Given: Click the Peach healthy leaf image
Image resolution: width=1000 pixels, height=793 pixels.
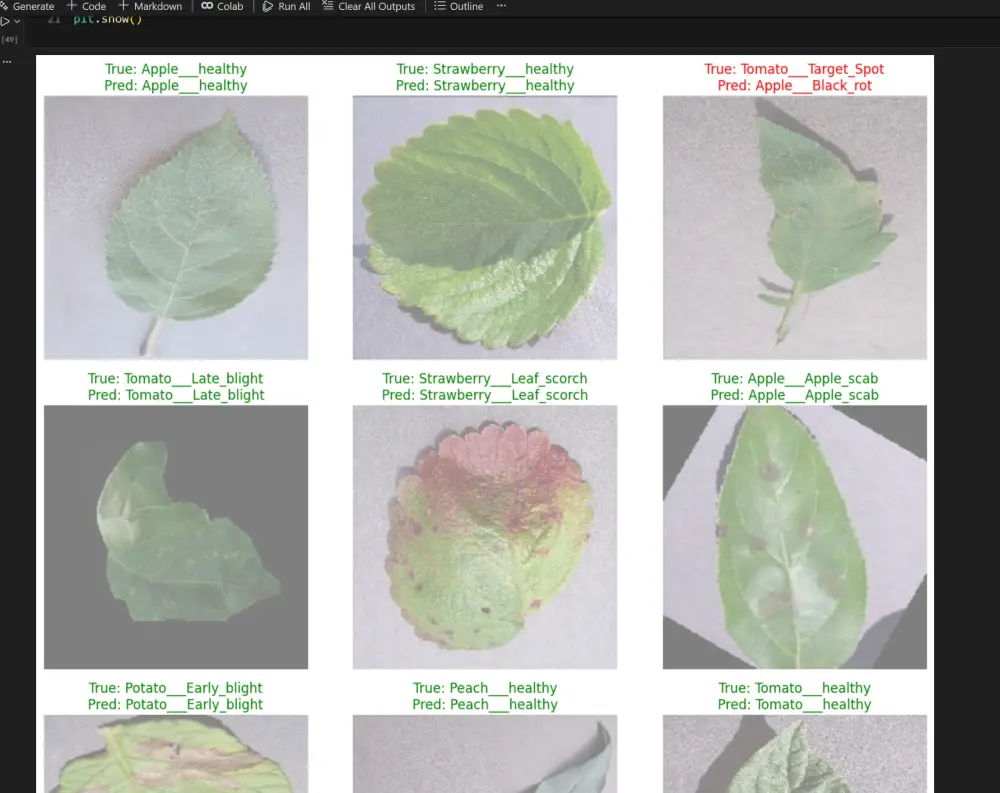Looking at the screenshot, I should click(x=485, y=753).
